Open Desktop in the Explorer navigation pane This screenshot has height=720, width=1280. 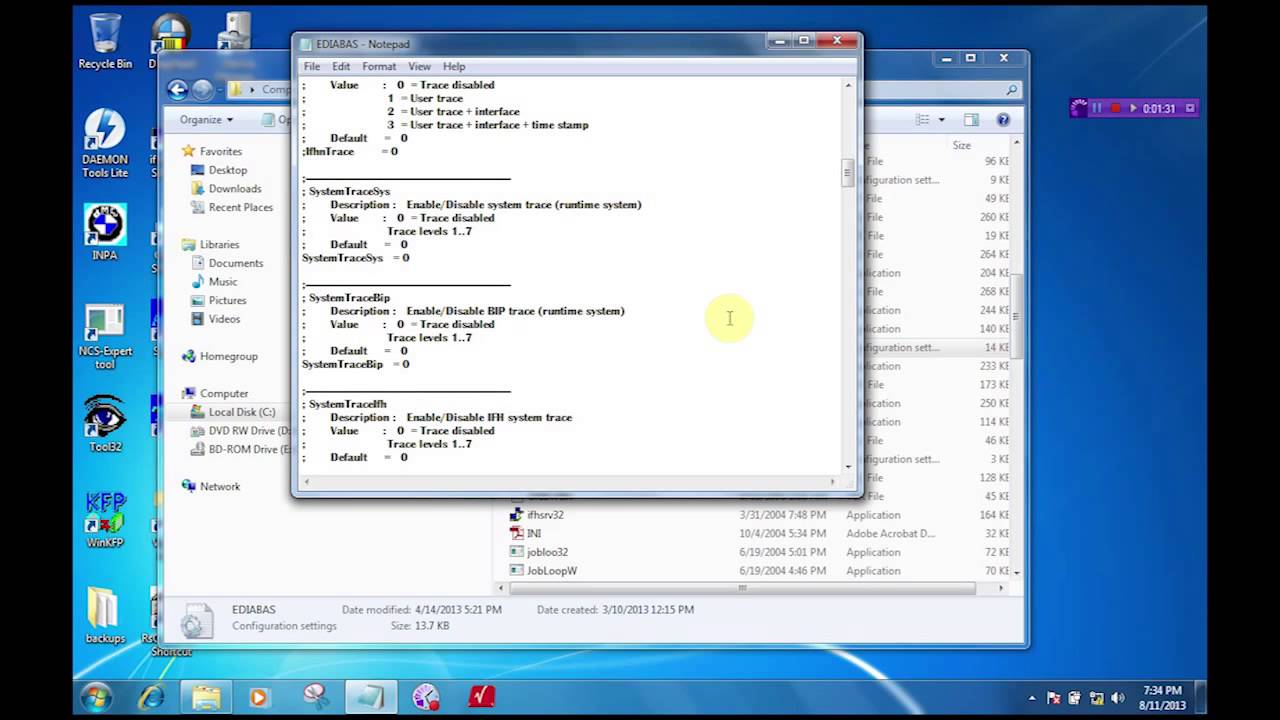[227, 170]
